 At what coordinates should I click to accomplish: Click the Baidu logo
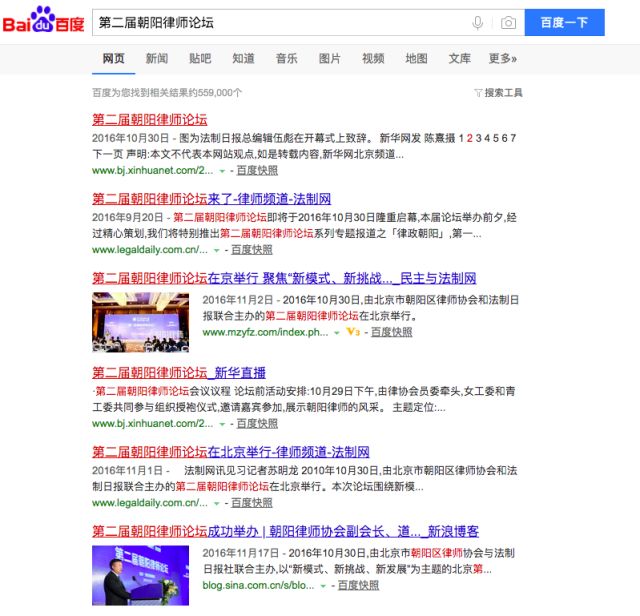click(x=43, y=20)
